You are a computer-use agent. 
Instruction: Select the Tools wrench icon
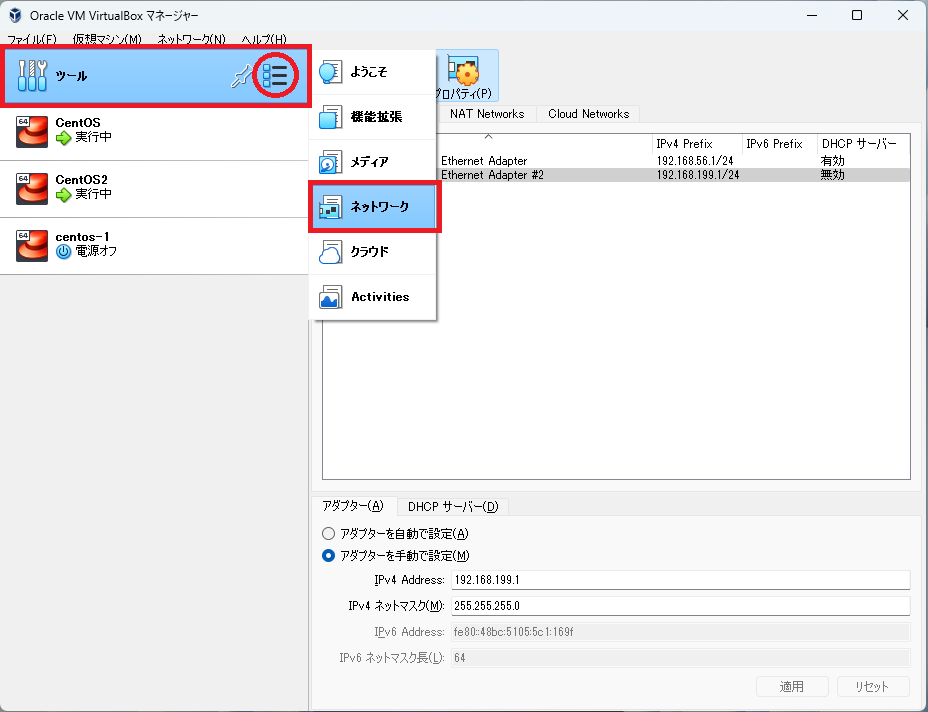point(32,76)
